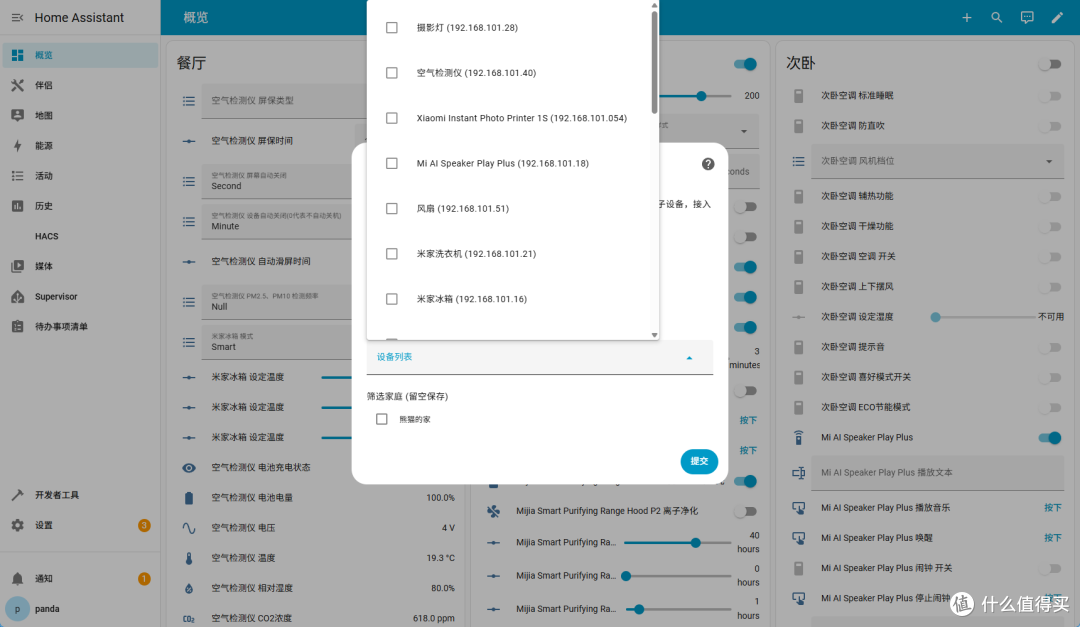Collapse sidebar with the hamburger menu icon

pyautogui.click(x=17, y=17)
